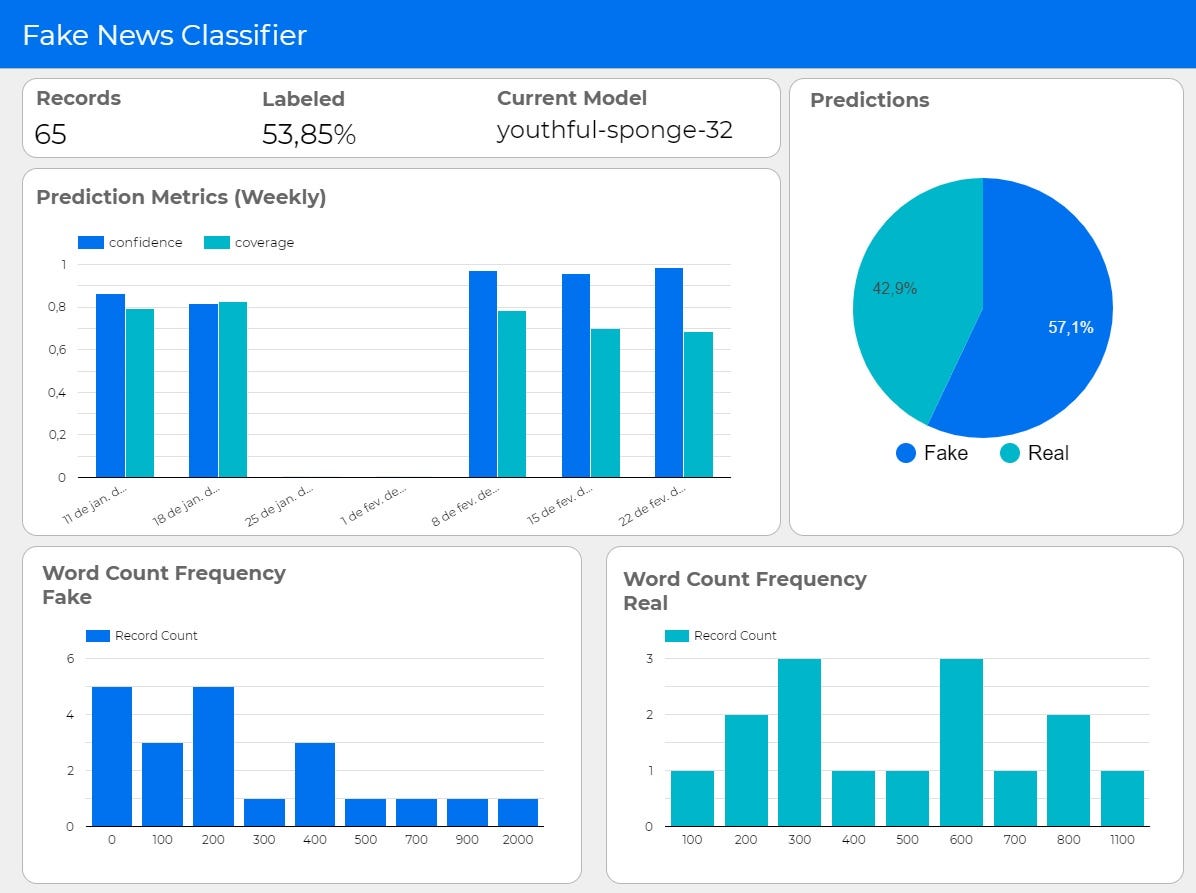Click the Fake histogram bar at 2000
Viewport: 1196px width, 893px height.
pyautogui.click(x=518, y=812)
